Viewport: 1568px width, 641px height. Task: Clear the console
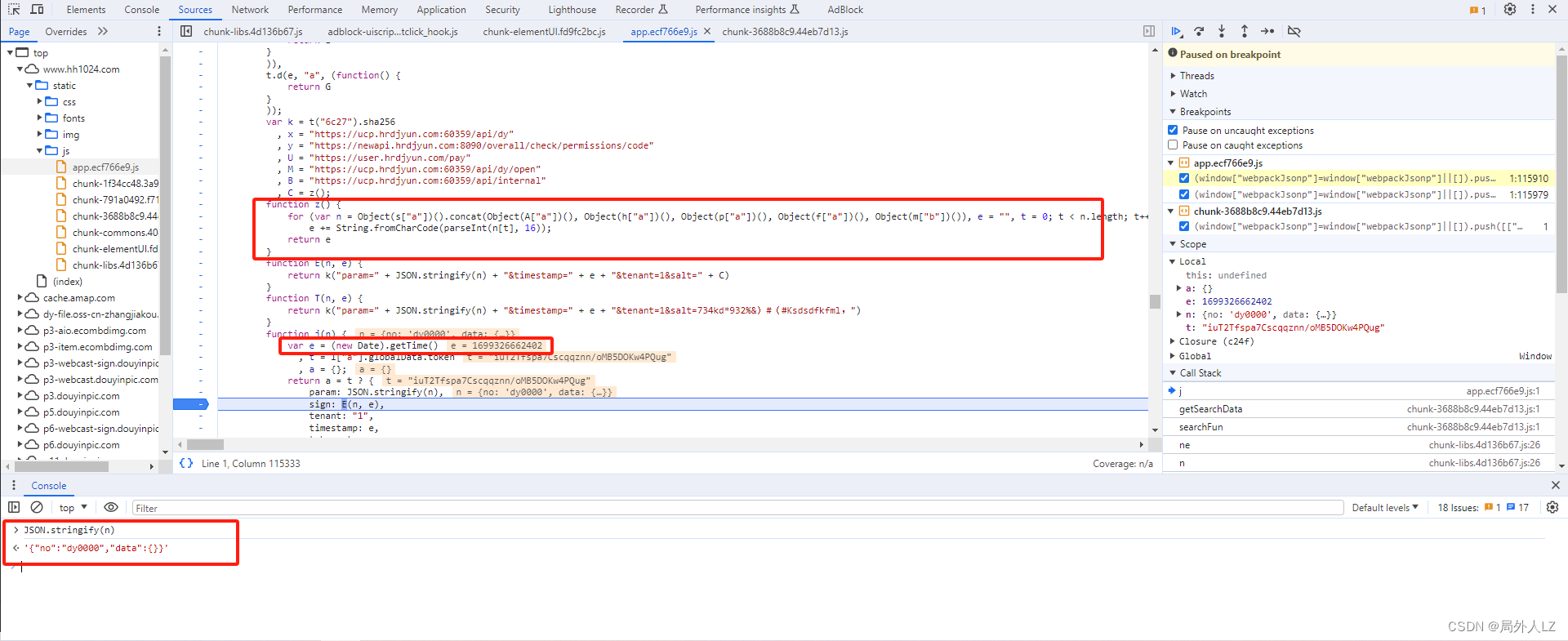coord(37,507)
